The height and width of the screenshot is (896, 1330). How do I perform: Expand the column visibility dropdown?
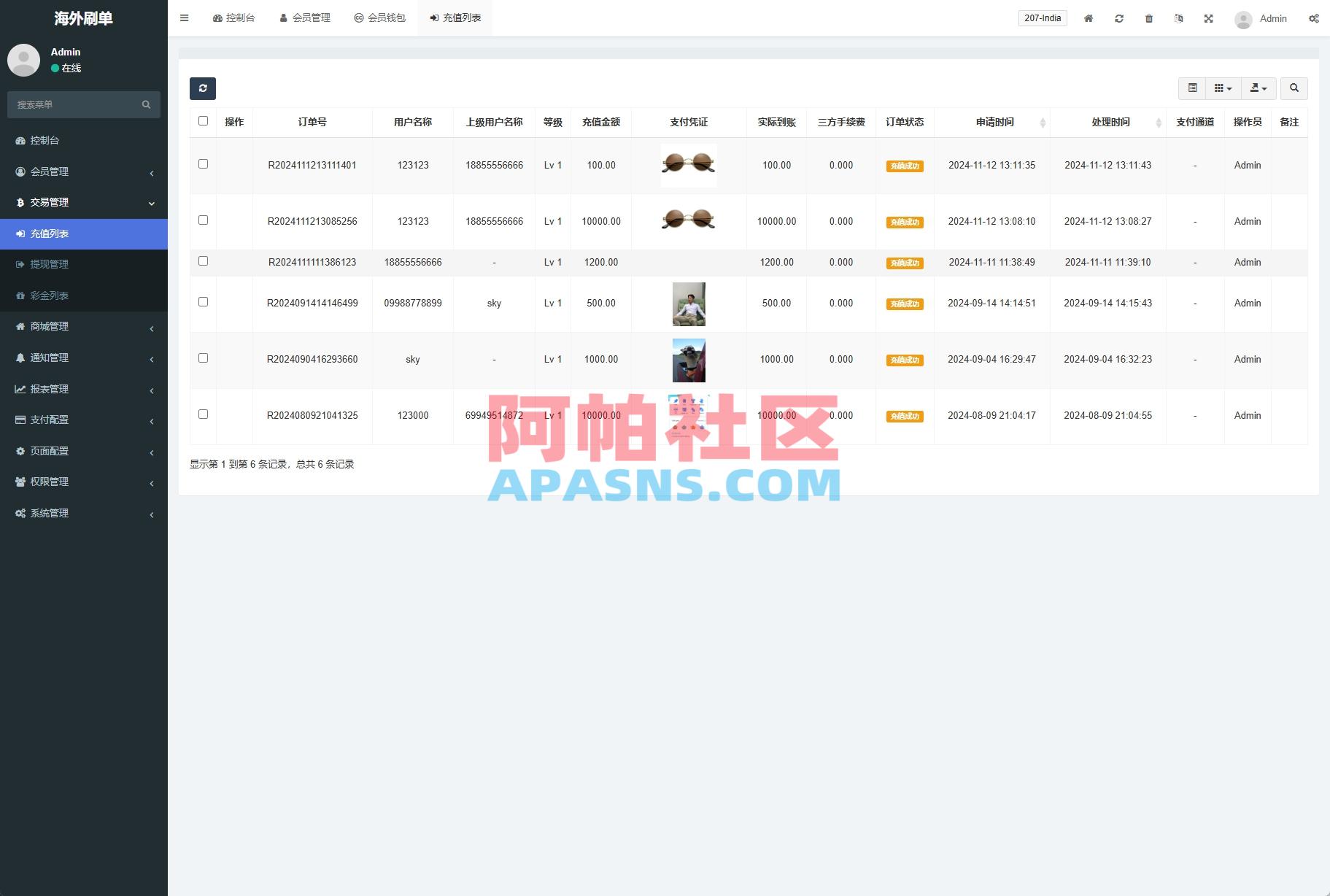[x=1223, y=88]
